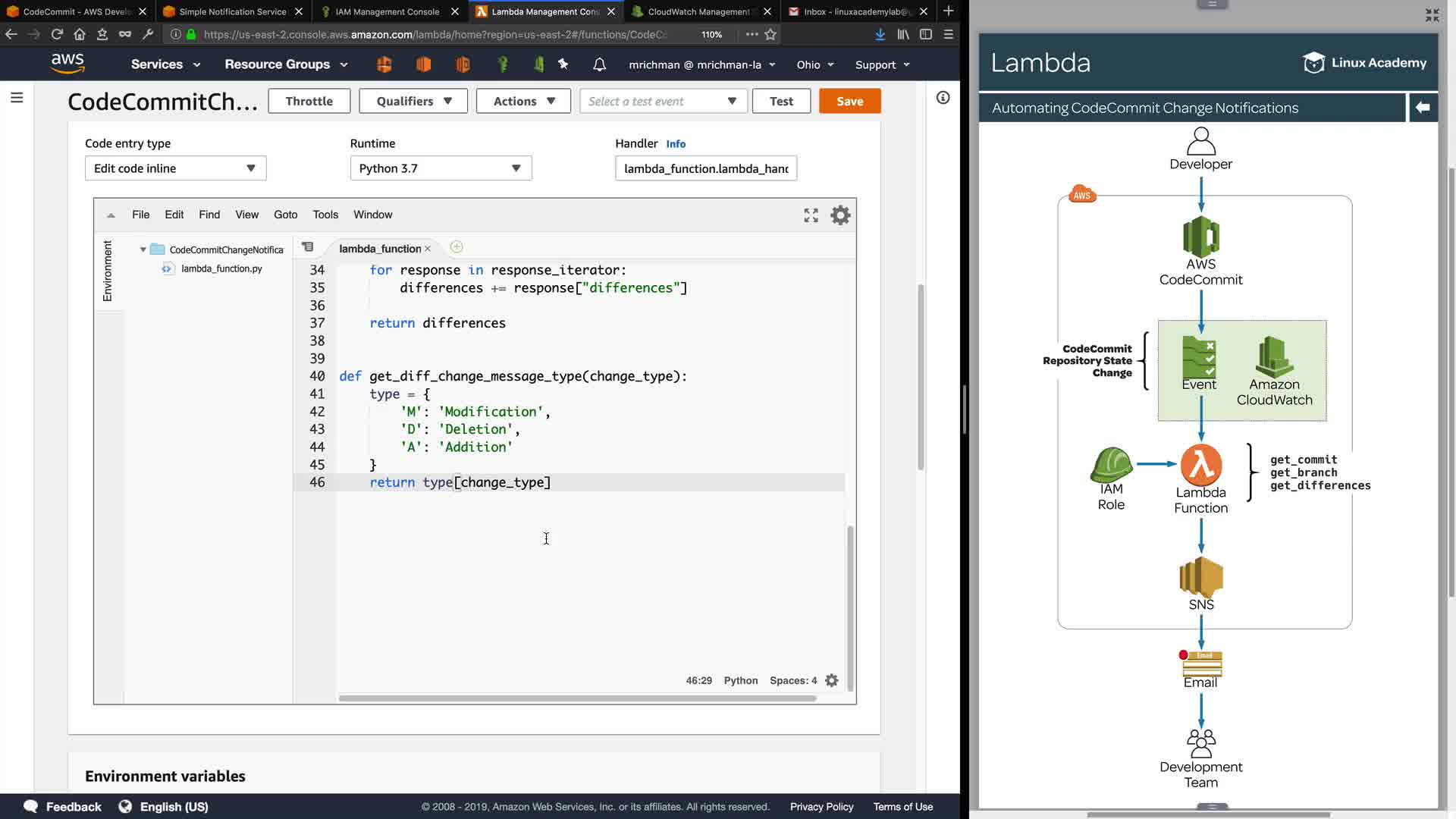
Task: Click the editor horizontal scrollbar
Action: point(576,698)
